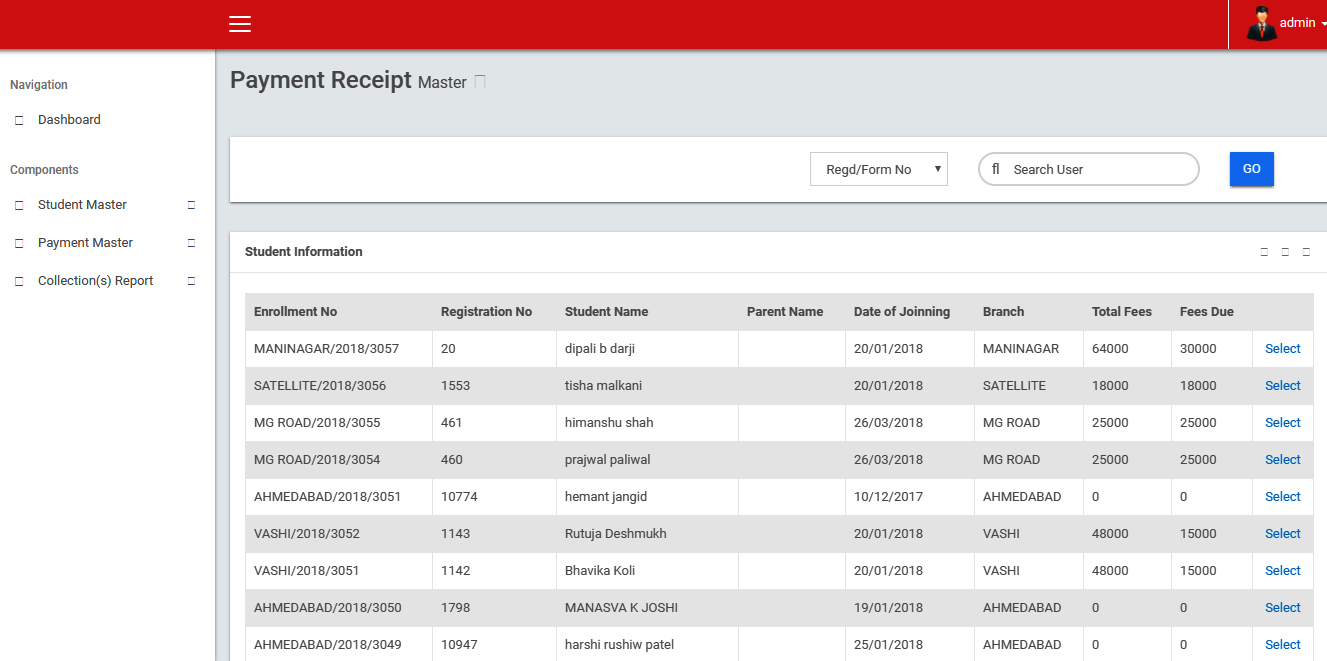1327x661 pixels.
Task: Expand the Collection(s) Report submenu arrow
Action: (x=191, y=281)
